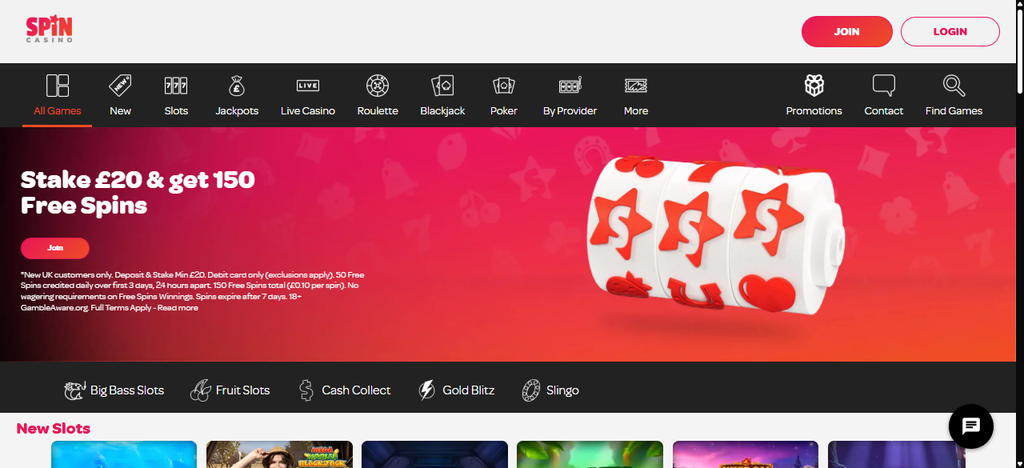Click the New Slots heading
Viewport: 1024px width, 468px height.
pyautogui.click(x=54, y=428)
